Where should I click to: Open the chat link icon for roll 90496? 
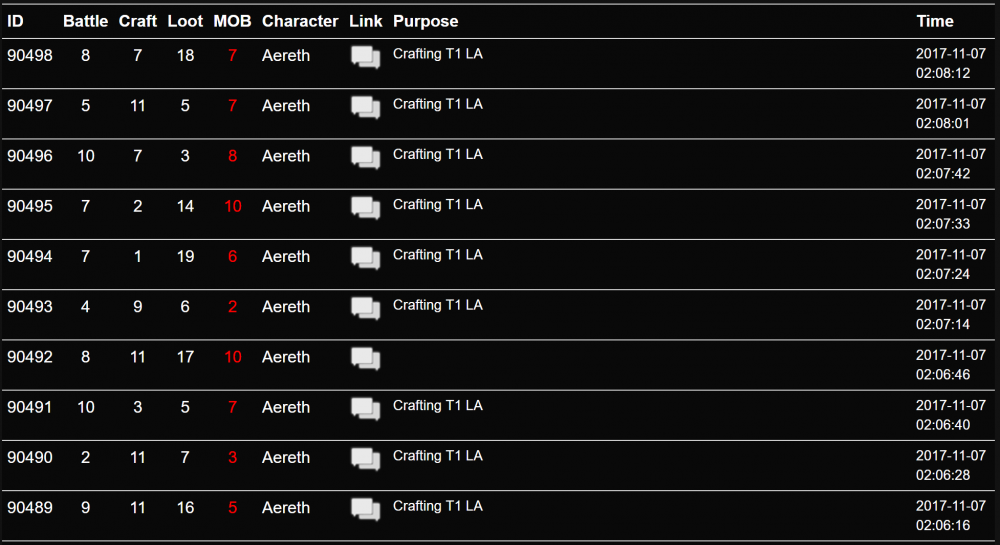pos(365,158)
